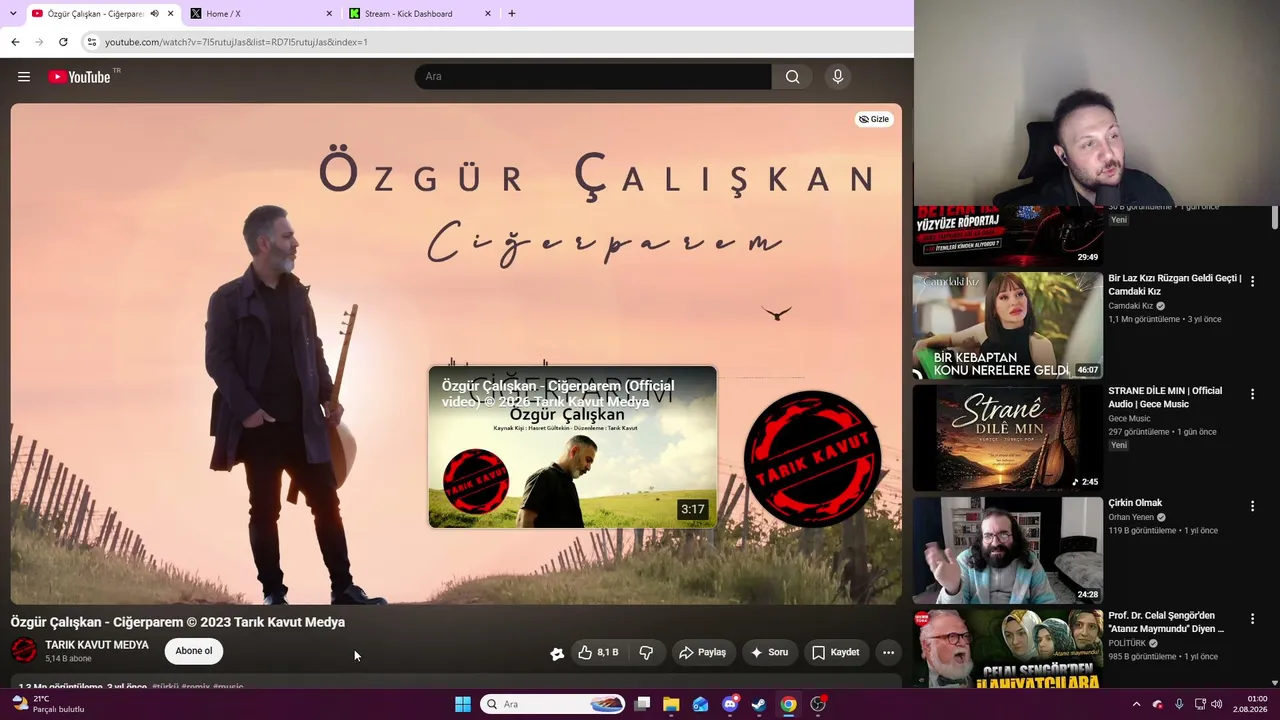Viewport: 1280px width, 720px height.
Task: Open options menu for Celal Şengör video
Action: (x=1252, y=620)
